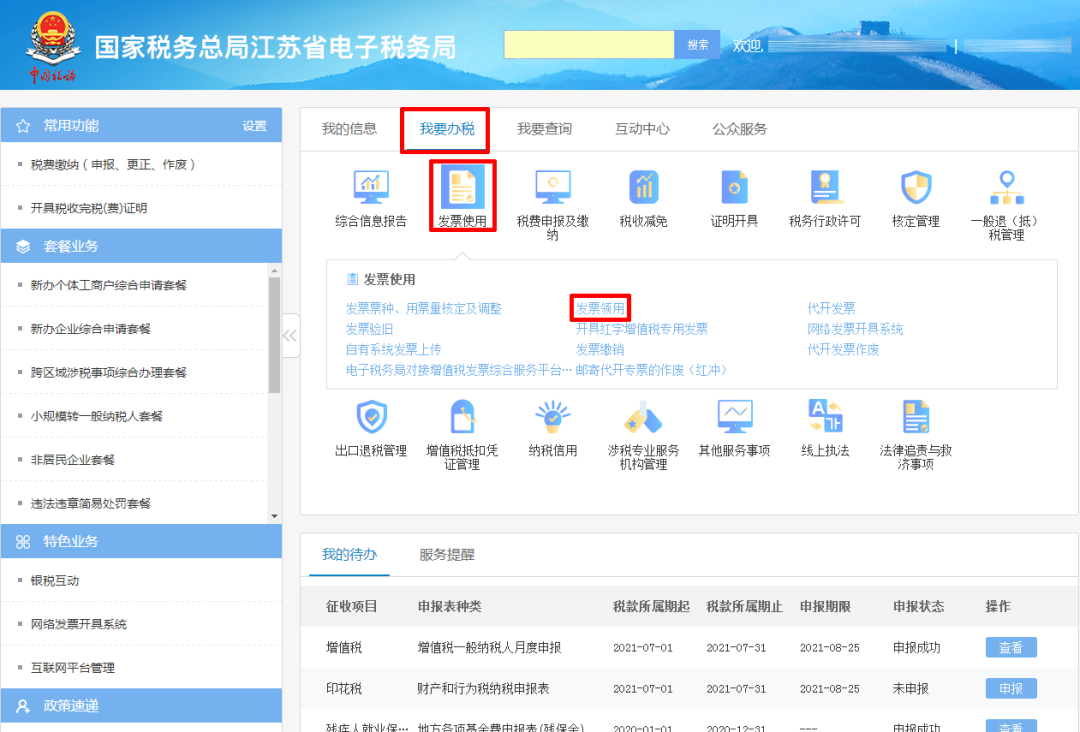
Task: Click the yellow search input field
Action: 589,45
